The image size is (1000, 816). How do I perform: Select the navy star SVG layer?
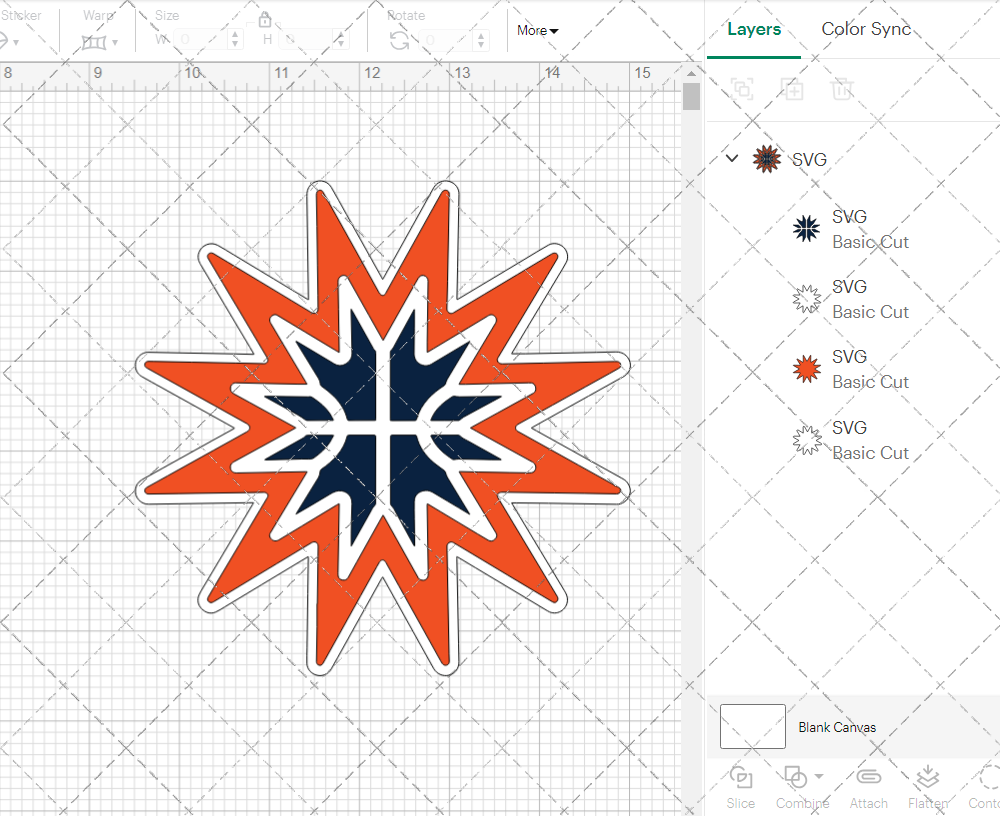[x=851, y=229]
